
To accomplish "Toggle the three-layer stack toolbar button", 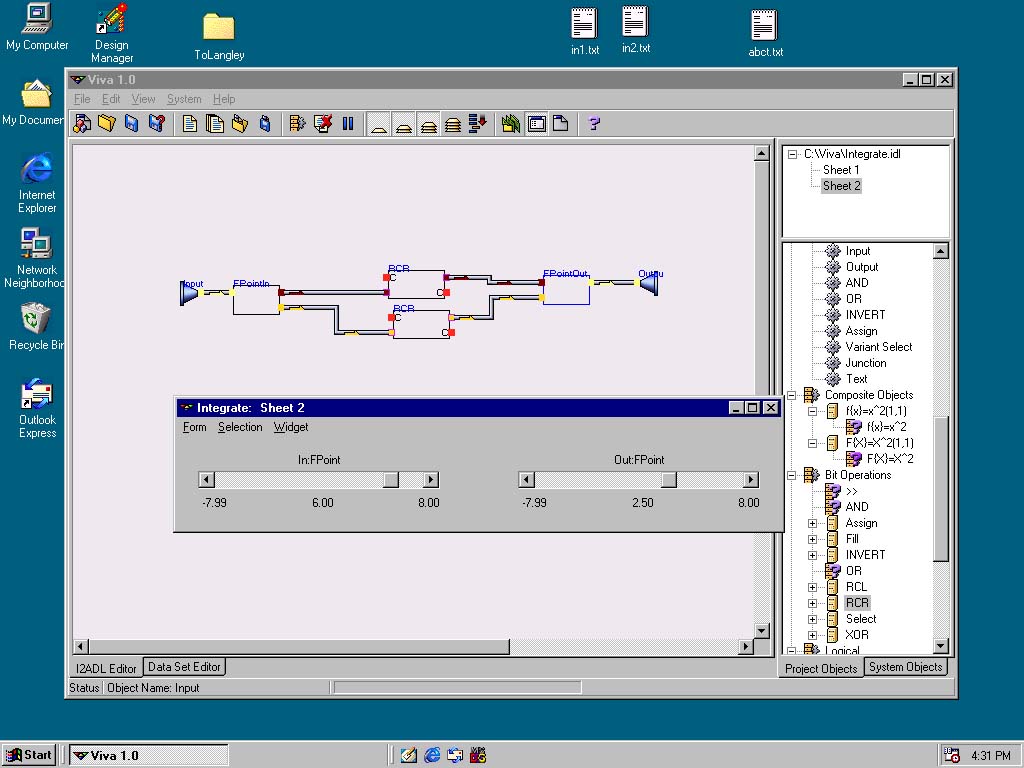I will click(428, 124).
